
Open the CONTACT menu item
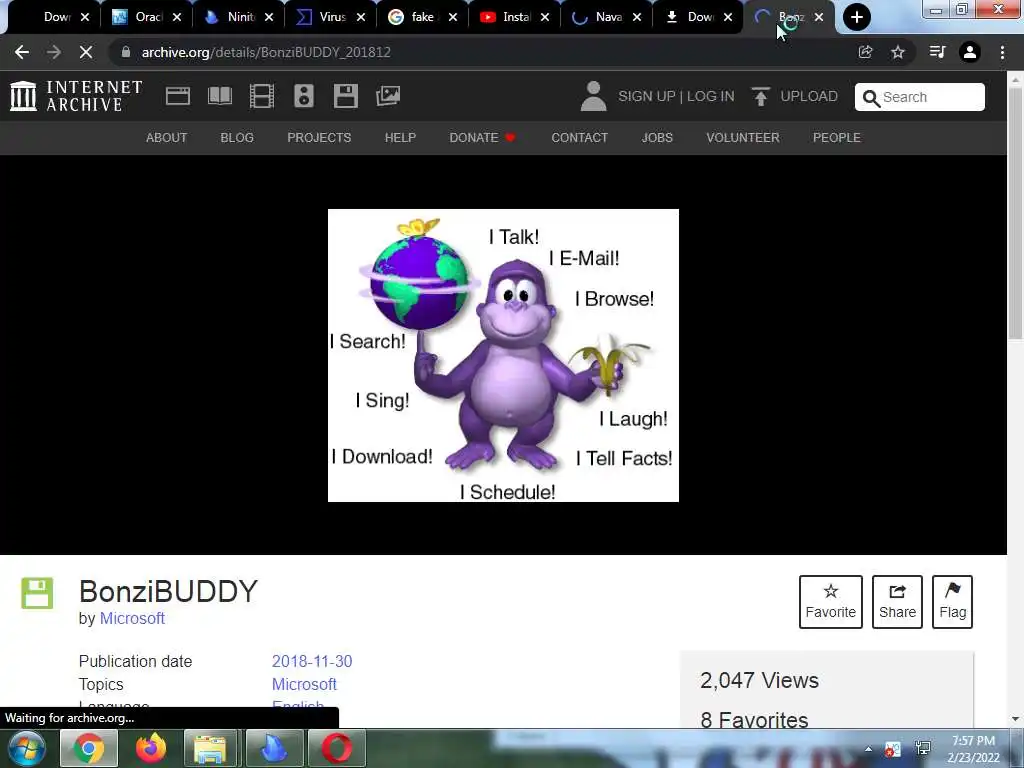tap(579, 138)
